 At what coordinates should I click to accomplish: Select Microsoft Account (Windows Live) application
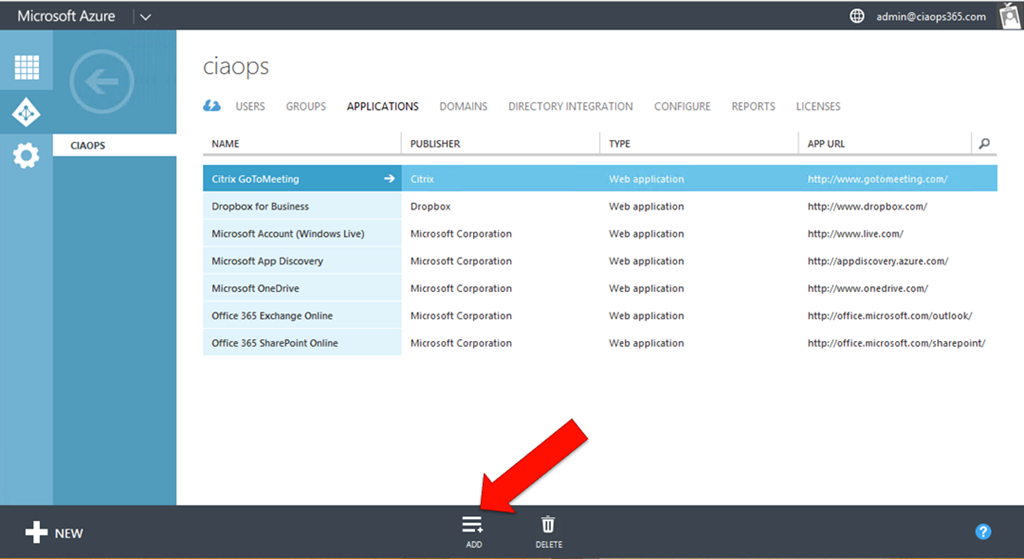288,234
